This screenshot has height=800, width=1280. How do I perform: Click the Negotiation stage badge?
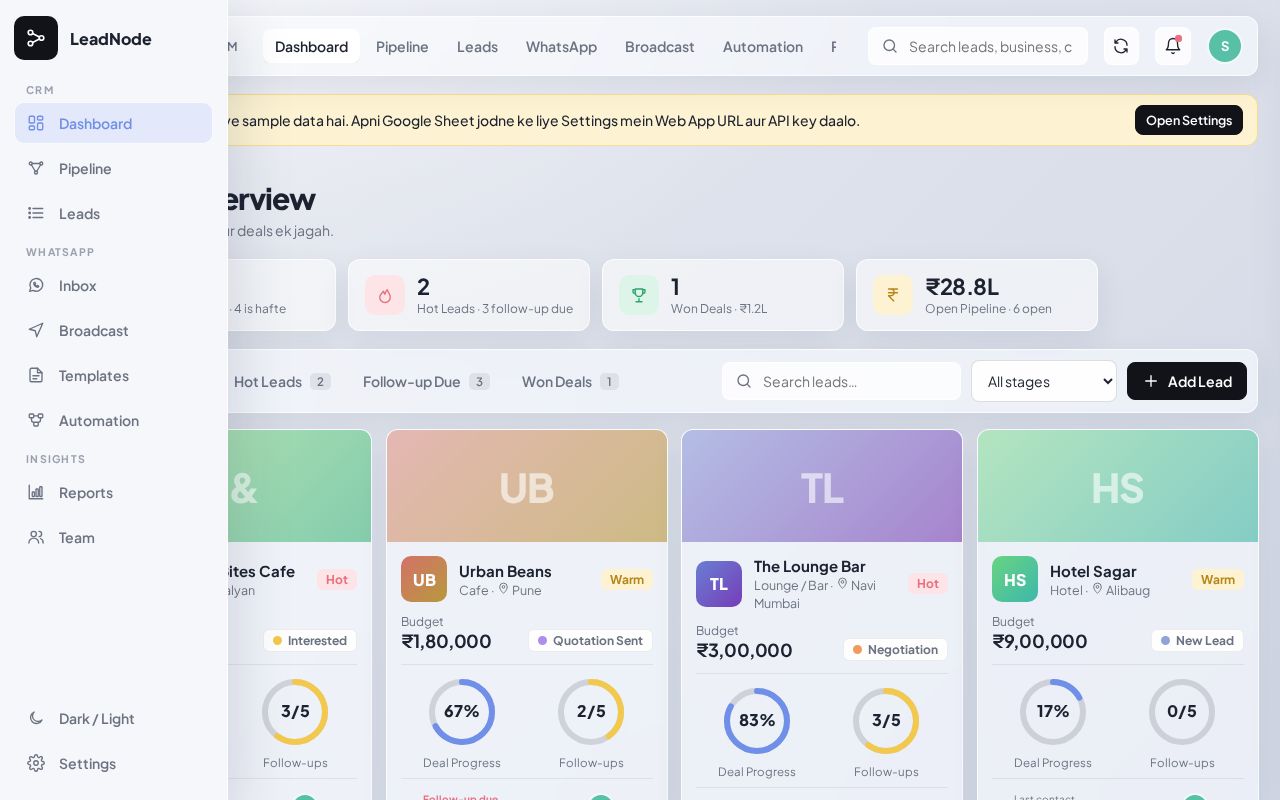coord(895,649)
